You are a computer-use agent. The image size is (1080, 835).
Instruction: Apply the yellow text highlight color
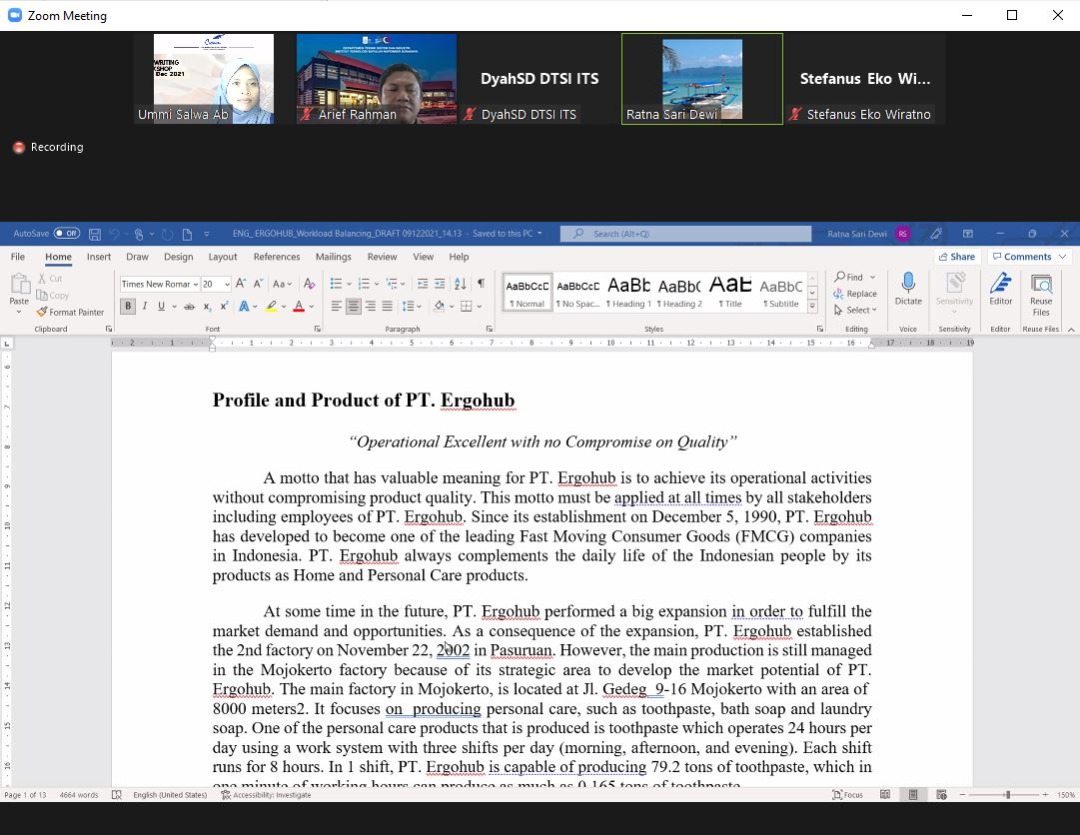pyautogui.click(x=271, y=307)
